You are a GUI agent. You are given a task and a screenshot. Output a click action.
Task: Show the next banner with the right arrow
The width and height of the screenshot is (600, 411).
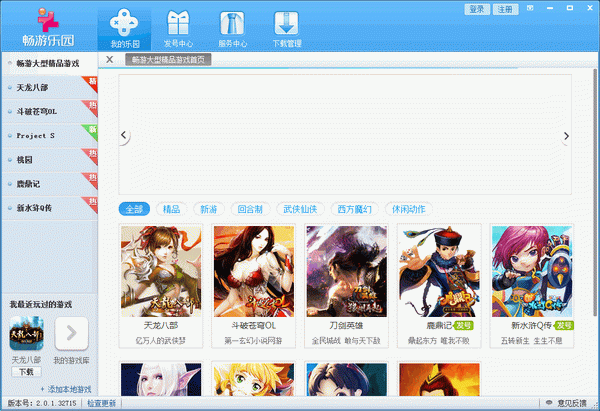tap(566, 135)
